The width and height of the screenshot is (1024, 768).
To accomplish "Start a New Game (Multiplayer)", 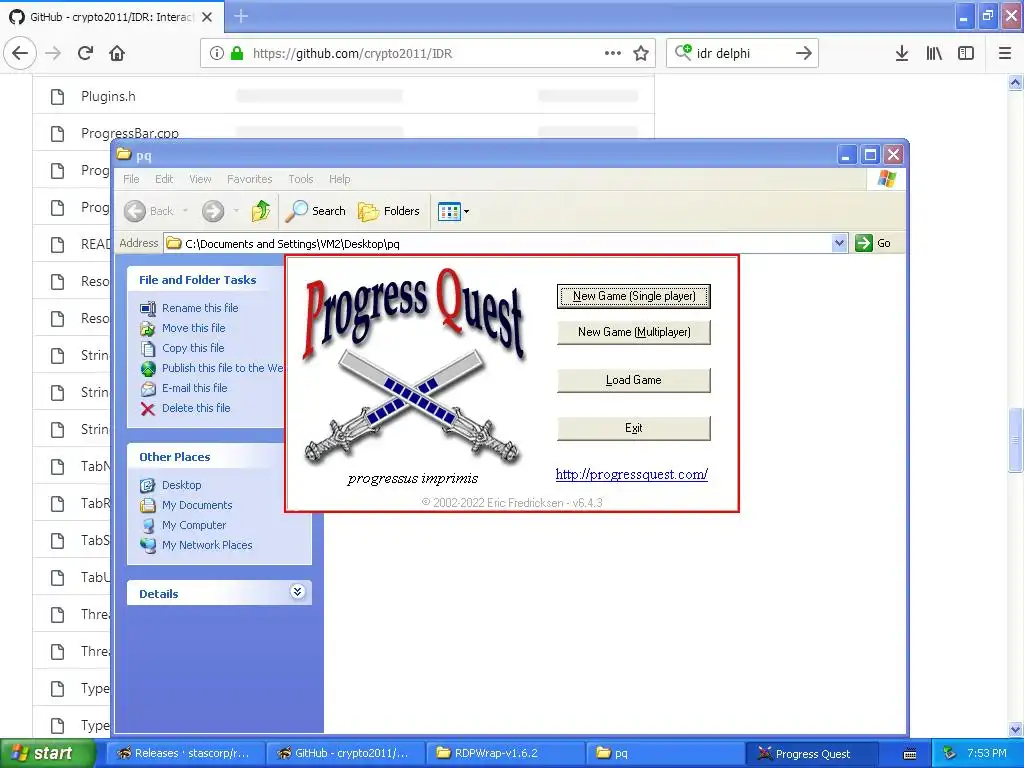I will point(633,332).
